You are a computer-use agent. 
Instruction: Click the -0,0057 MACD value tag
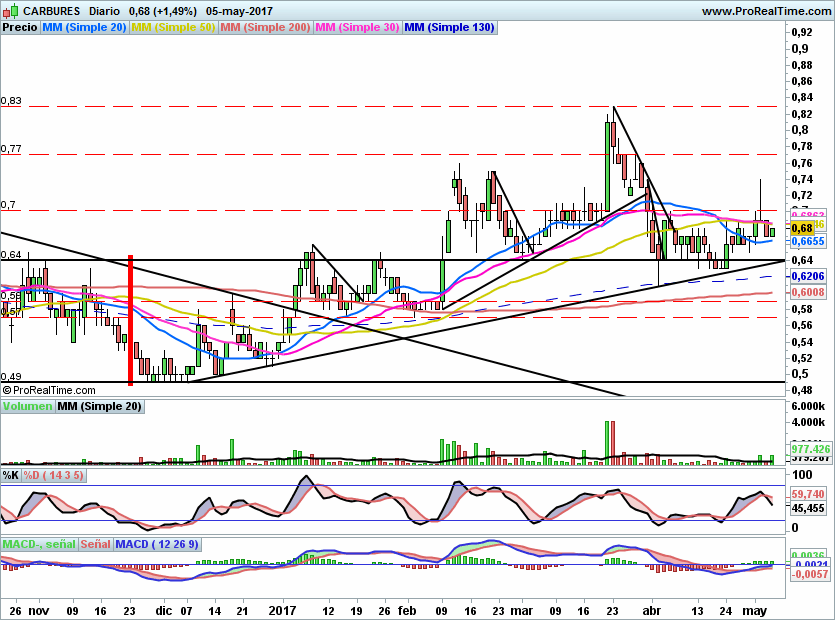tap(810, 574)
